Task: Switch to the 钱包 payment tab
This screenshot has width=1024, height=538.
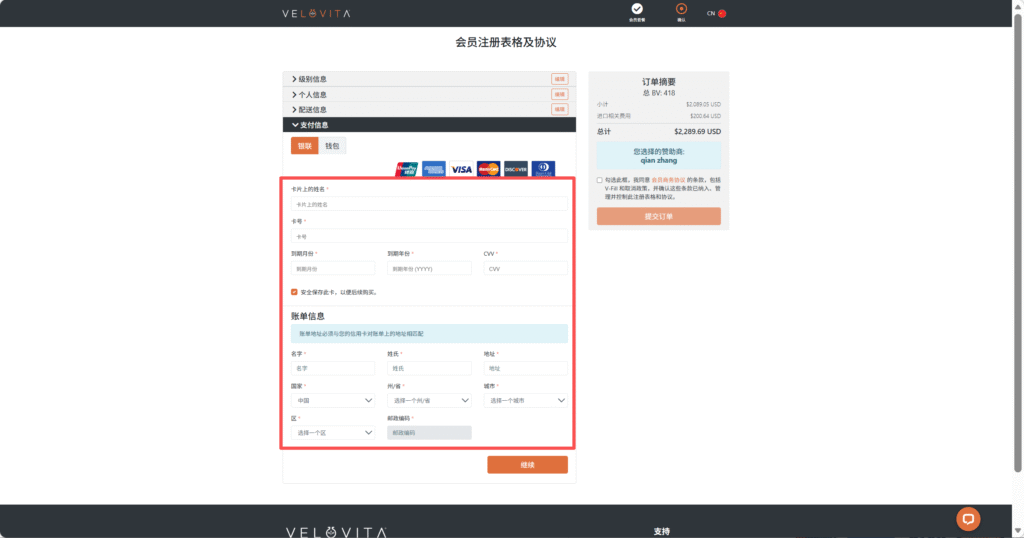Action: (331, 146)
